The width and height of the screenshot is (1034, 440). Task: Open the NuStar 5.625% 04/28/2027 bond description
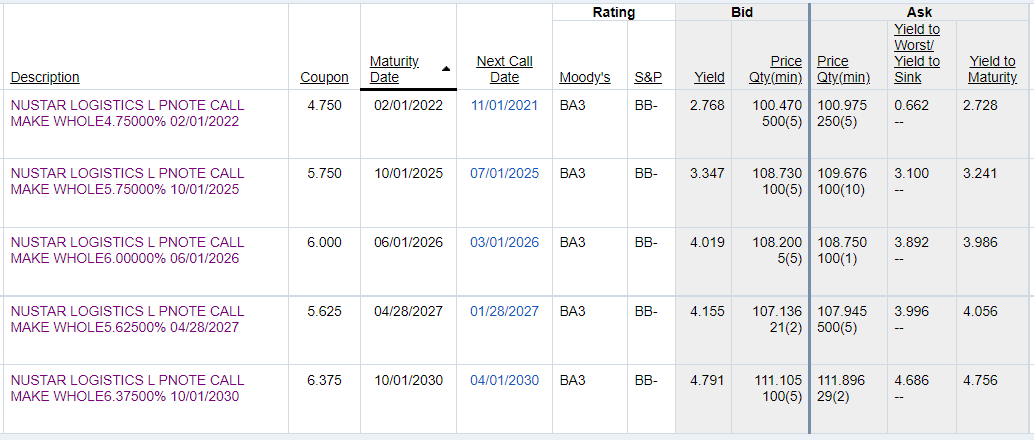click(127, 319)
